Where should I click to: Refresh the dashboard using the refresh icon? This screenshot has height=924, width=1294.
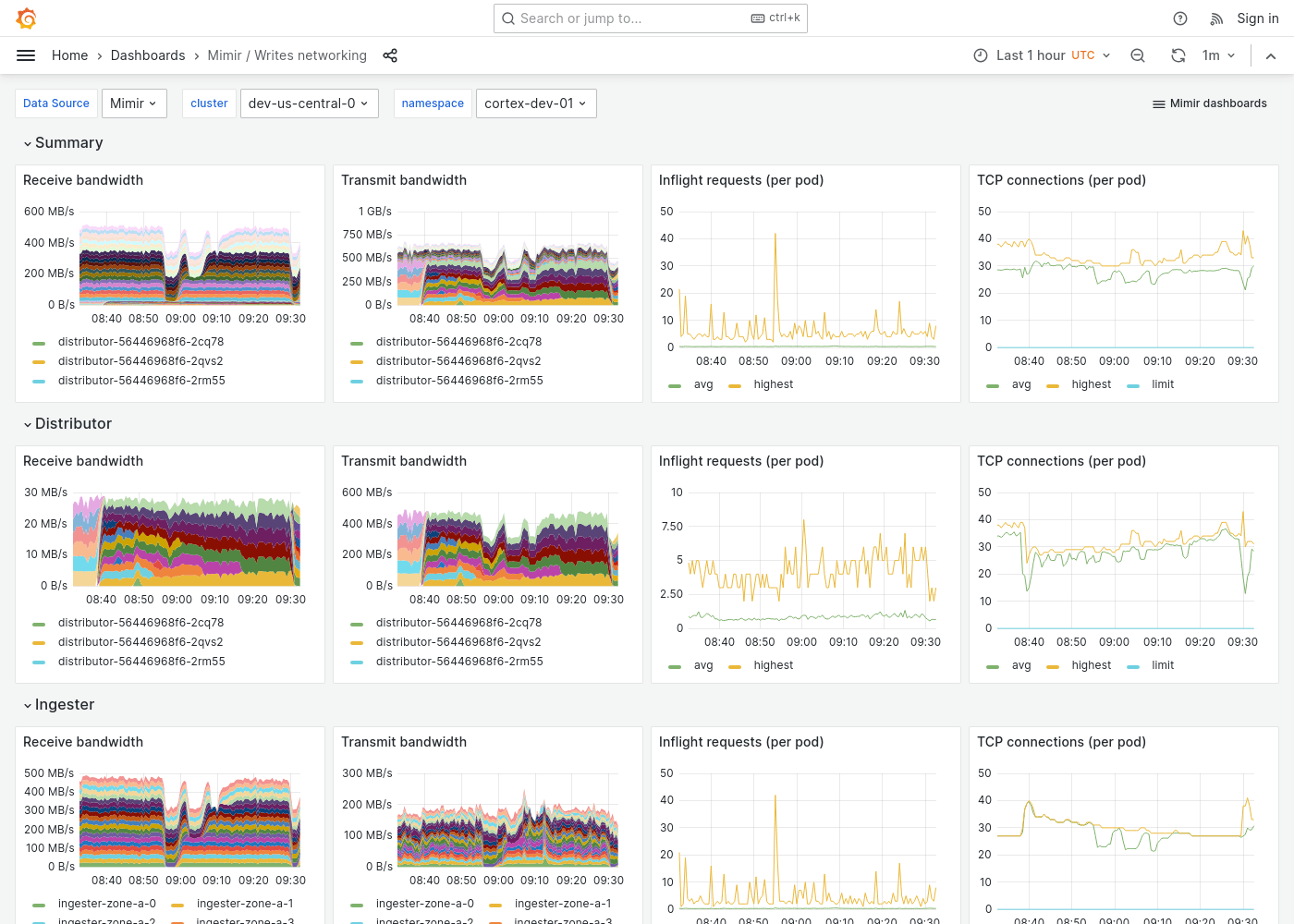point(1178,55)
